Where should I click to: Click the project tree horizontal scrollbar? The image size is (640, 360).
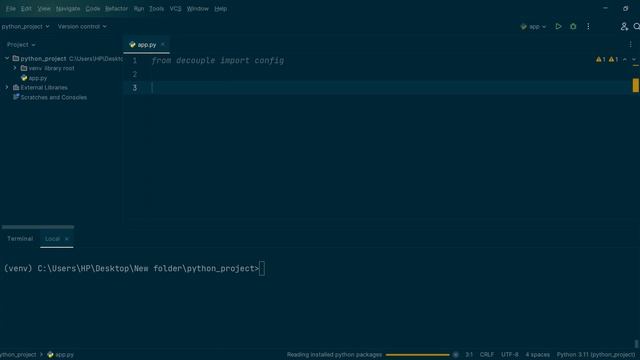pyautogui.click(x=38, y=227)
